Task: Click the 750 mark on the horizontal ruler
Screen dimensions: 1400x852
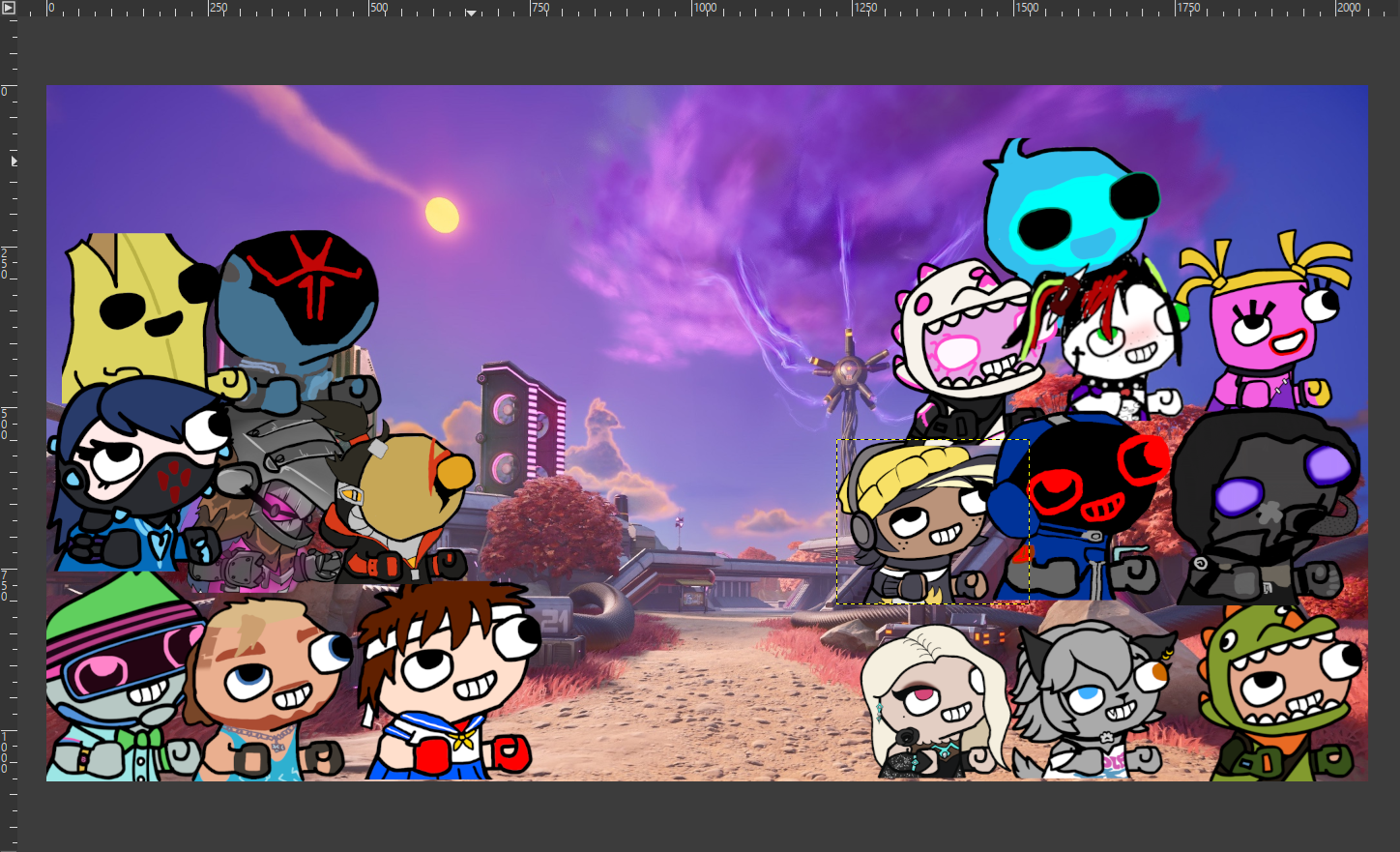Action: click(x=540, y=8)
